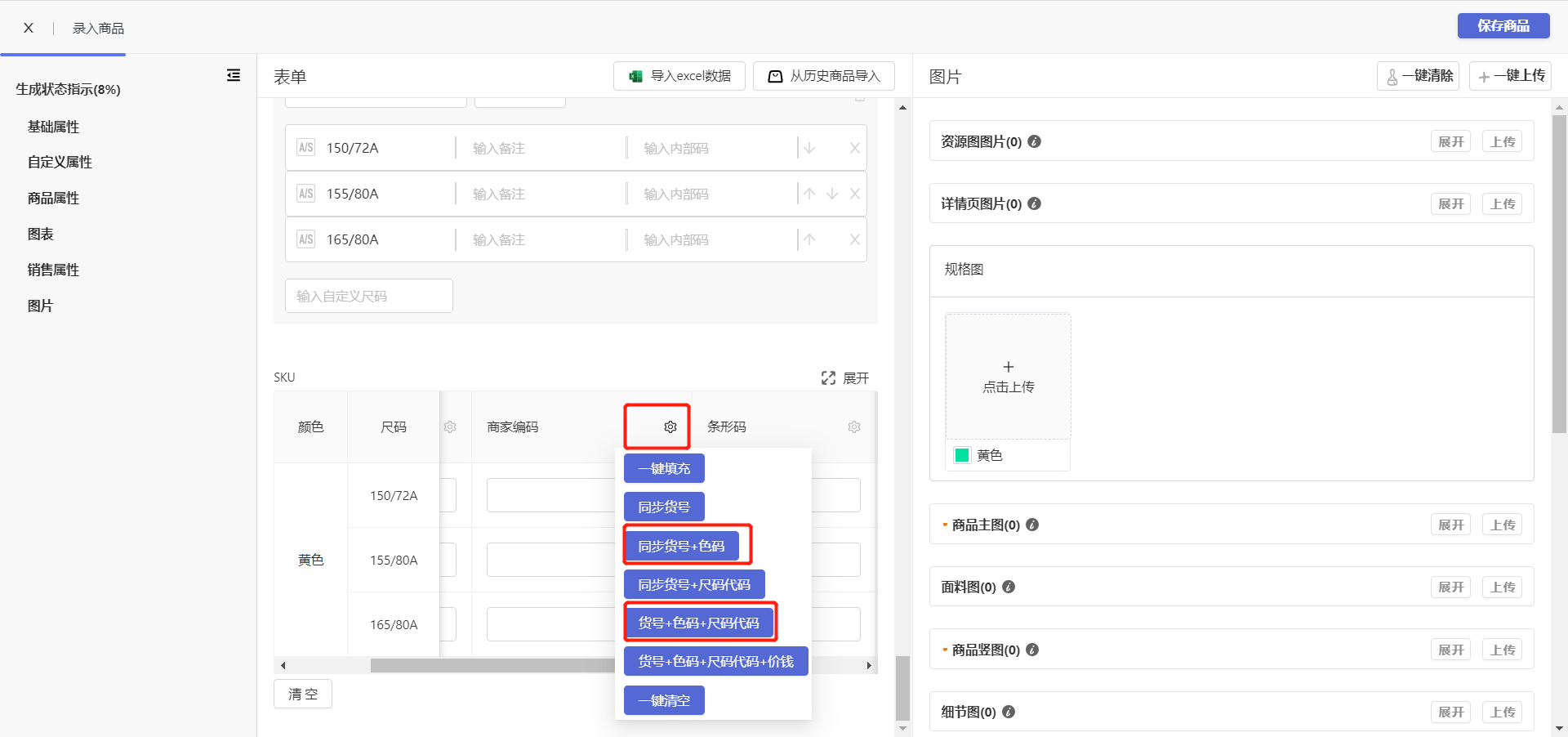The width and height of the screenshot is (1568, 737).
Task: Expand the SKU table with 展开
Action: pyautogui.click(x=845, y=377)
